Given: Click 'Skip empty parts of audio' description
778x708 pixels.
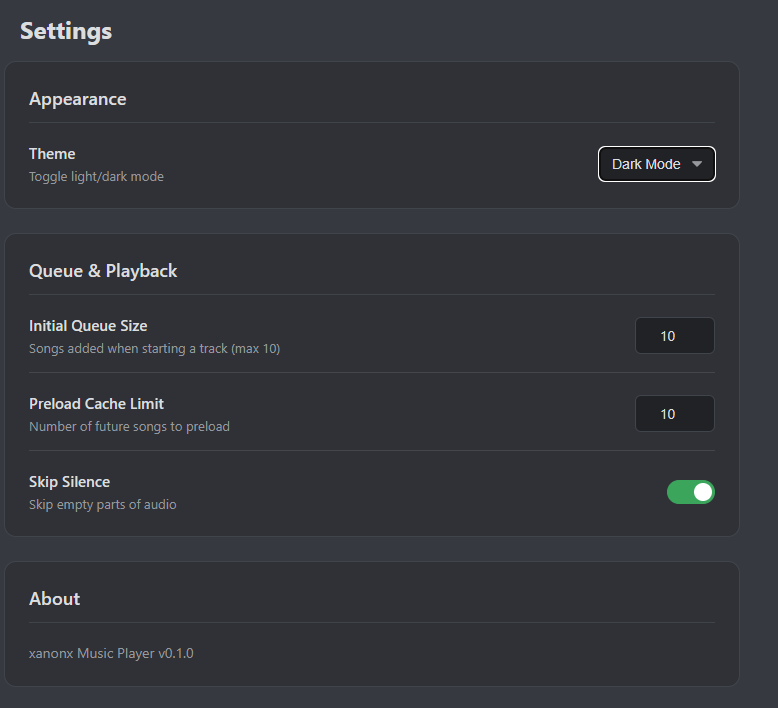Looking at the screenshot, I should click(102, 505).
